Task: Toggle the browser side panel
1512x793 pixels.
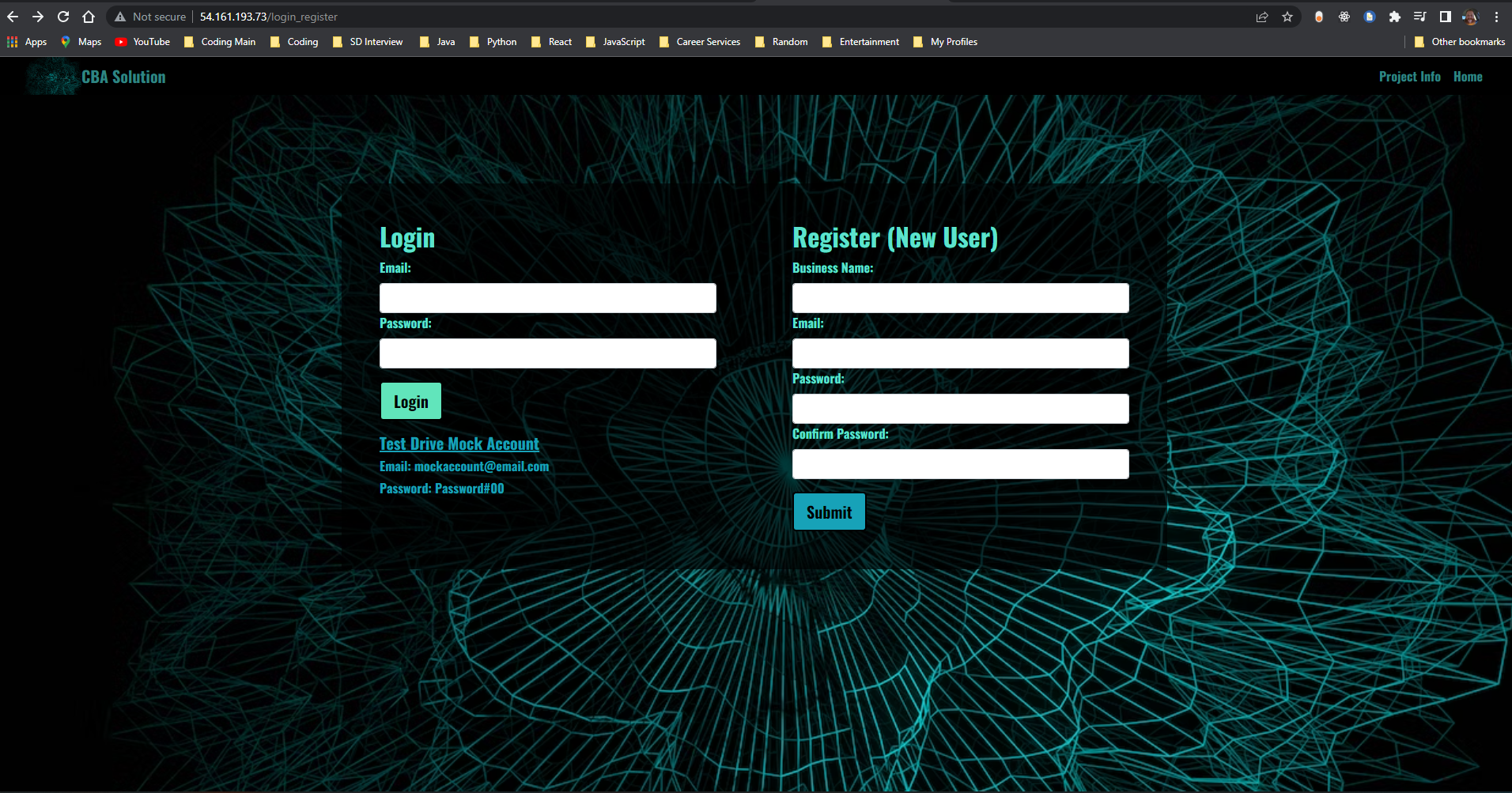Action: click(x=1446, y=17)
